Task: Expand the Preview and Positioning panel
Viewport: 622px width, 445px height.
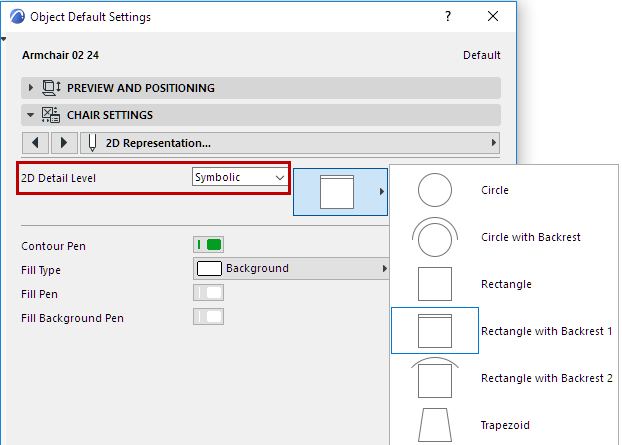Action: (31, 88)
